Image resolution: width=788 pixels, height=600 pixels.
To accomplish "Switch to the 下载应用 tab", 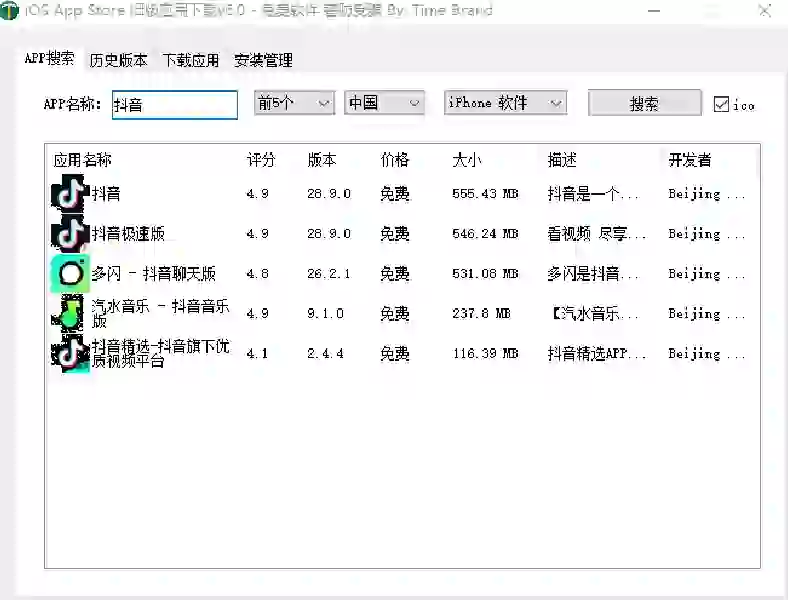I will pyautogui.click(x=191, y=60).
